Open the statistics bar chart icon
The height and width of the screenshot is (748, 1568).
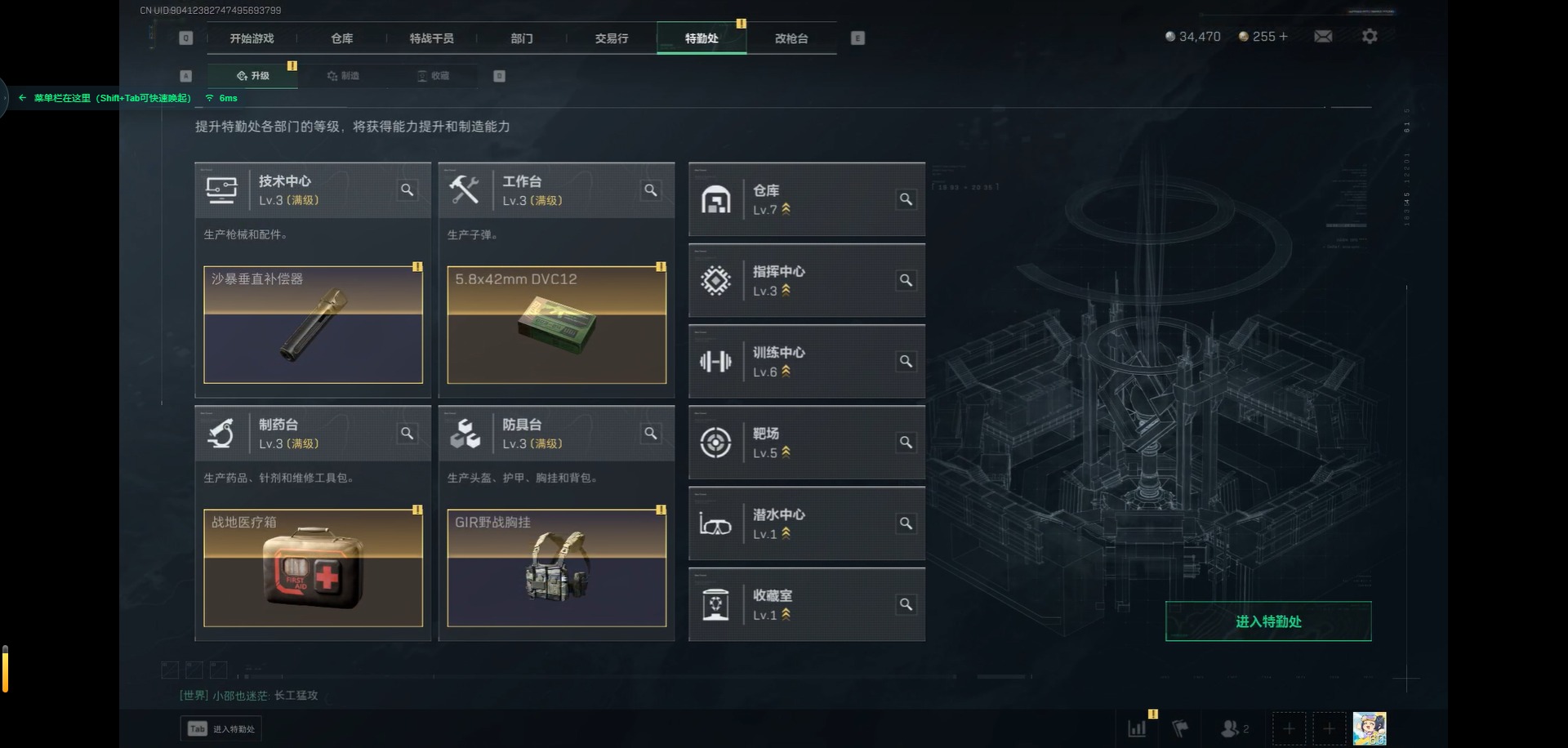click(x=1137, y=728)
